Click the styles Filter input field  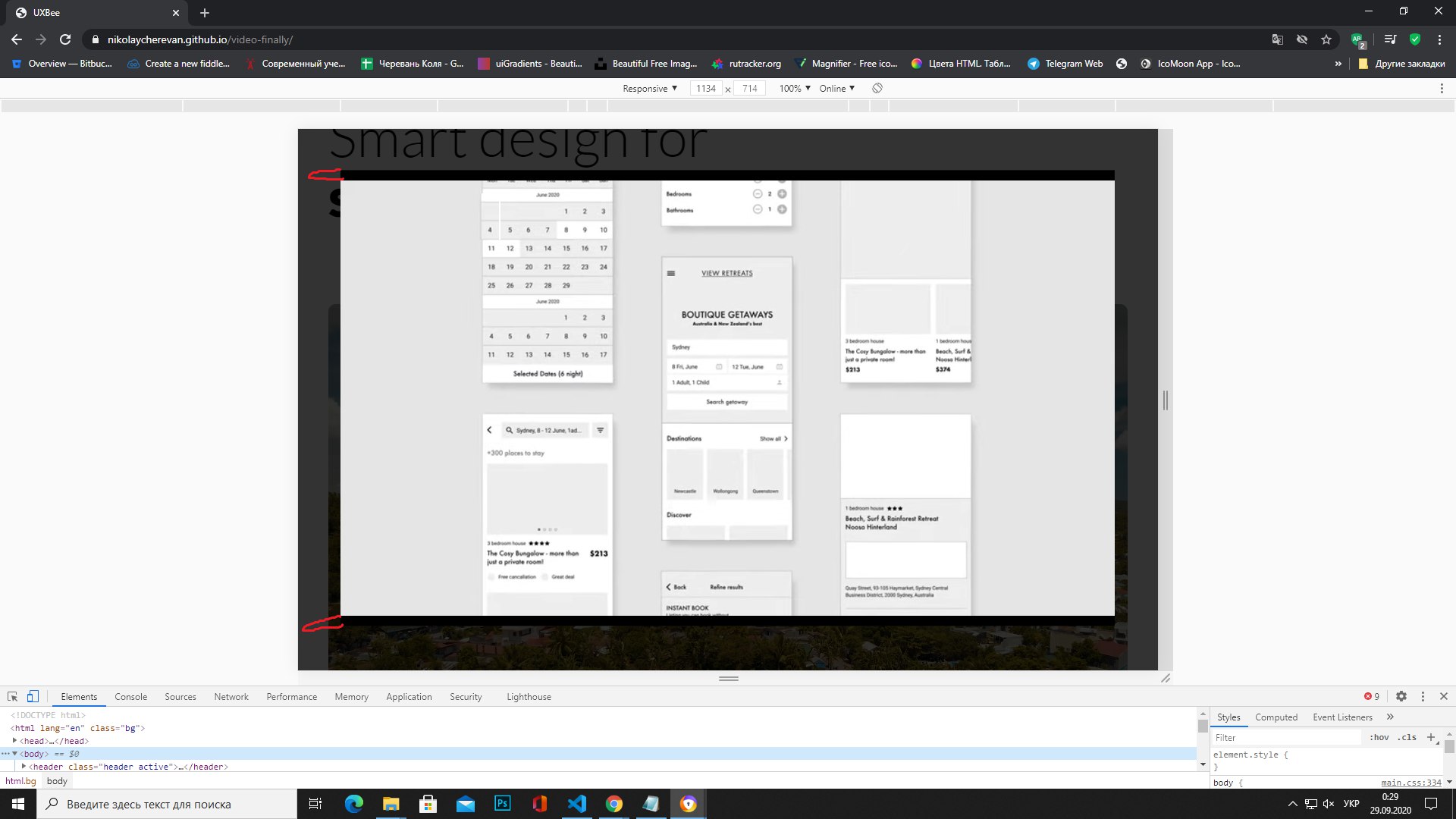(1286, 738)
